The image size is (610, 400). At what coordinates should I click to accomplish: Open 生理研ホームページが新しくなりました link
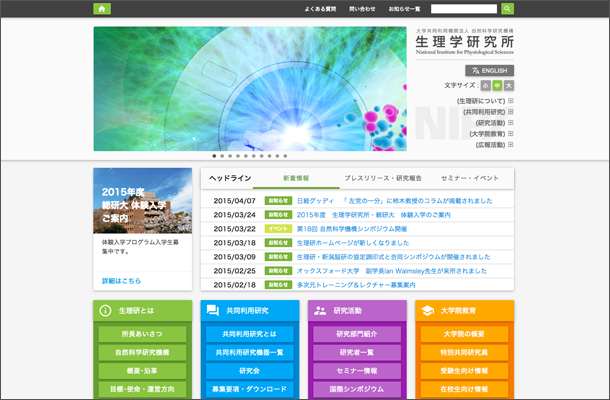click(x=353, y=243)
